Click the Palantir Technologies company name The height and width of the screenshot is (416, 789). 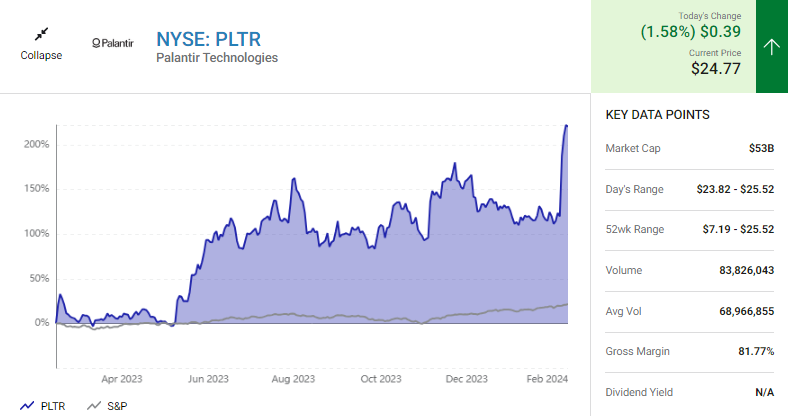(217, 58)
